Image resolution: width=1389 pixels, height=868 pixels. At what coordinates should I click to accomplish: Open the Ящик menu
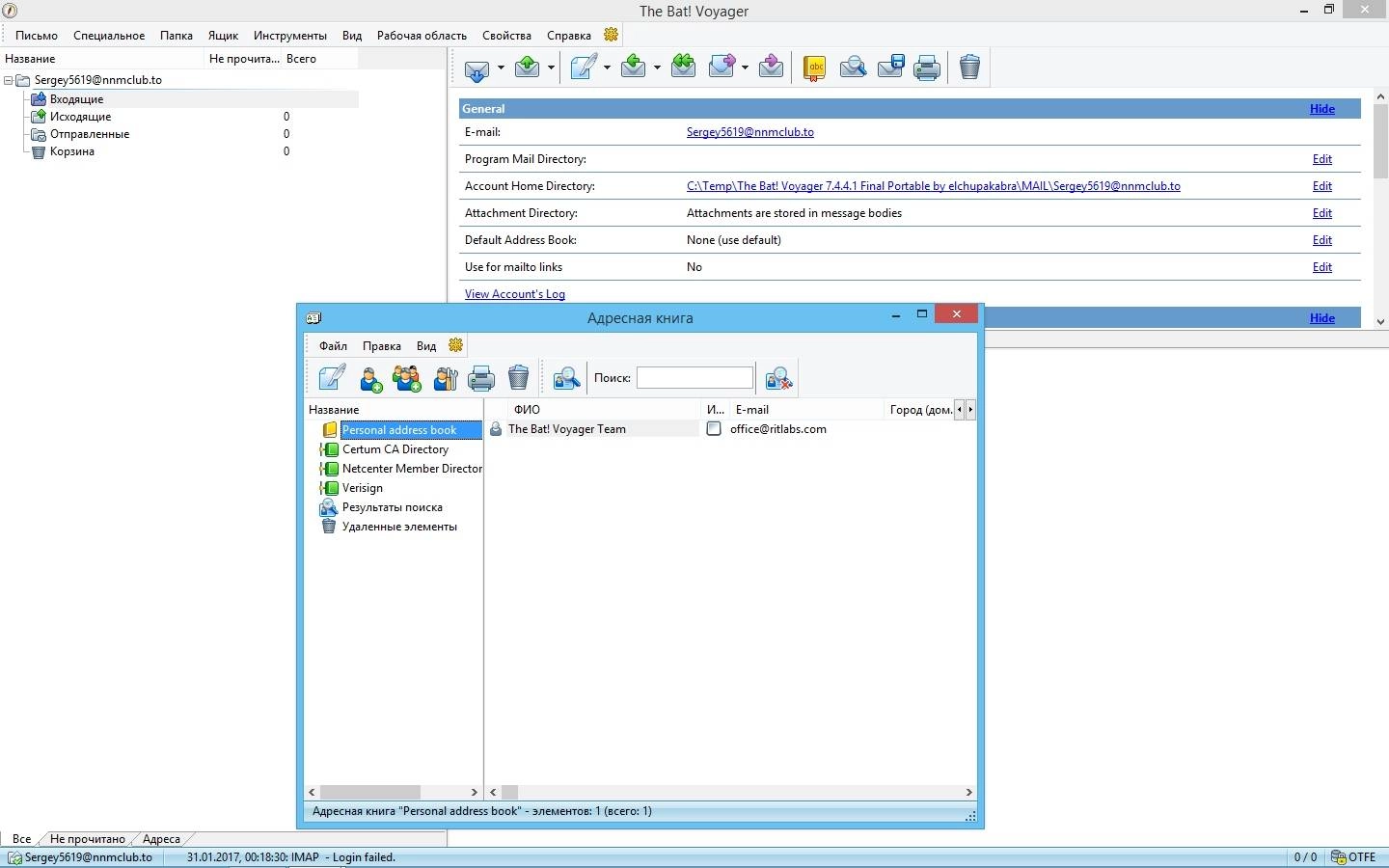point(223,36)
